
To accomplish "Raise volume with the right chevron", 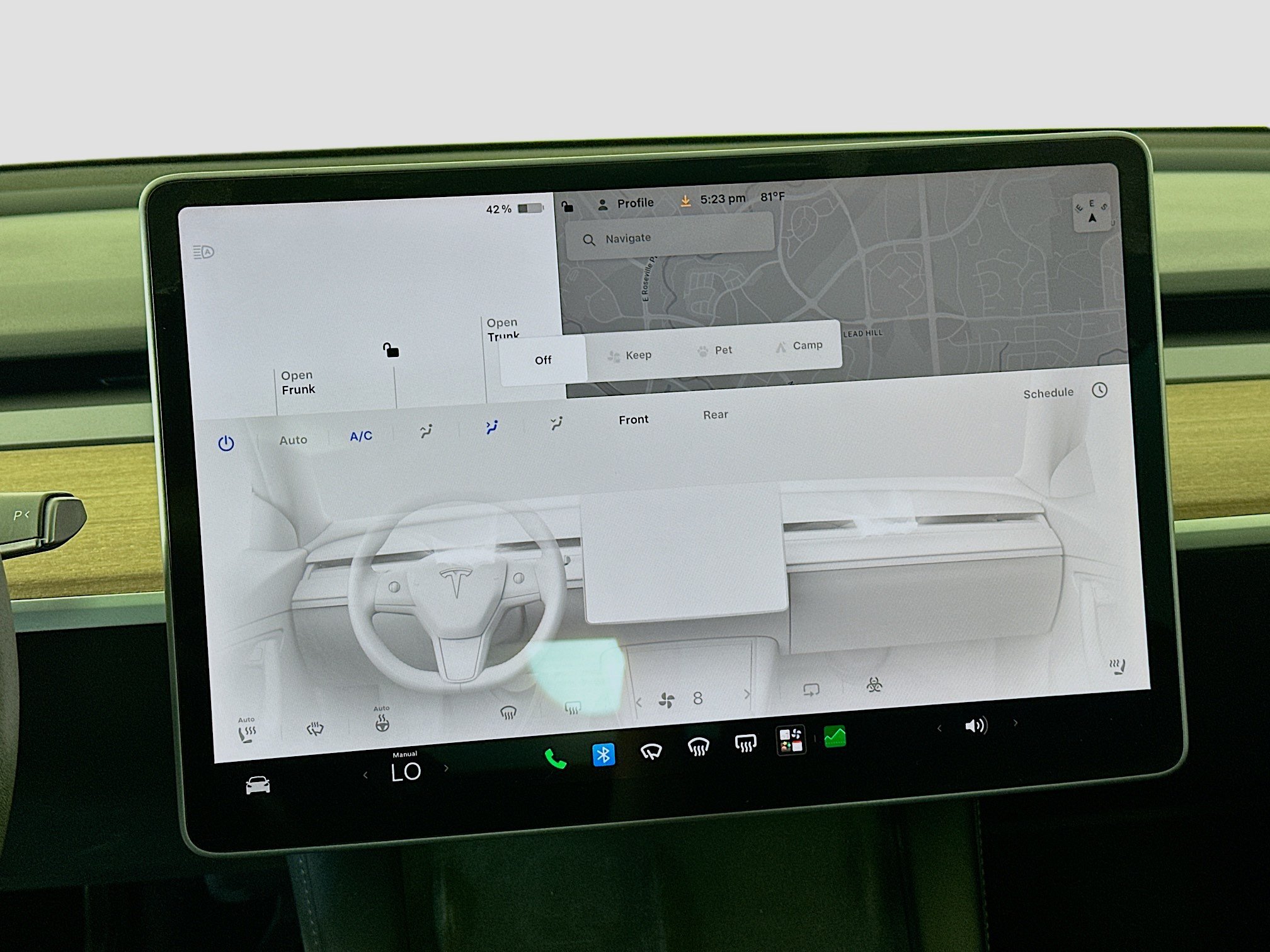I will pos(1015,723).
